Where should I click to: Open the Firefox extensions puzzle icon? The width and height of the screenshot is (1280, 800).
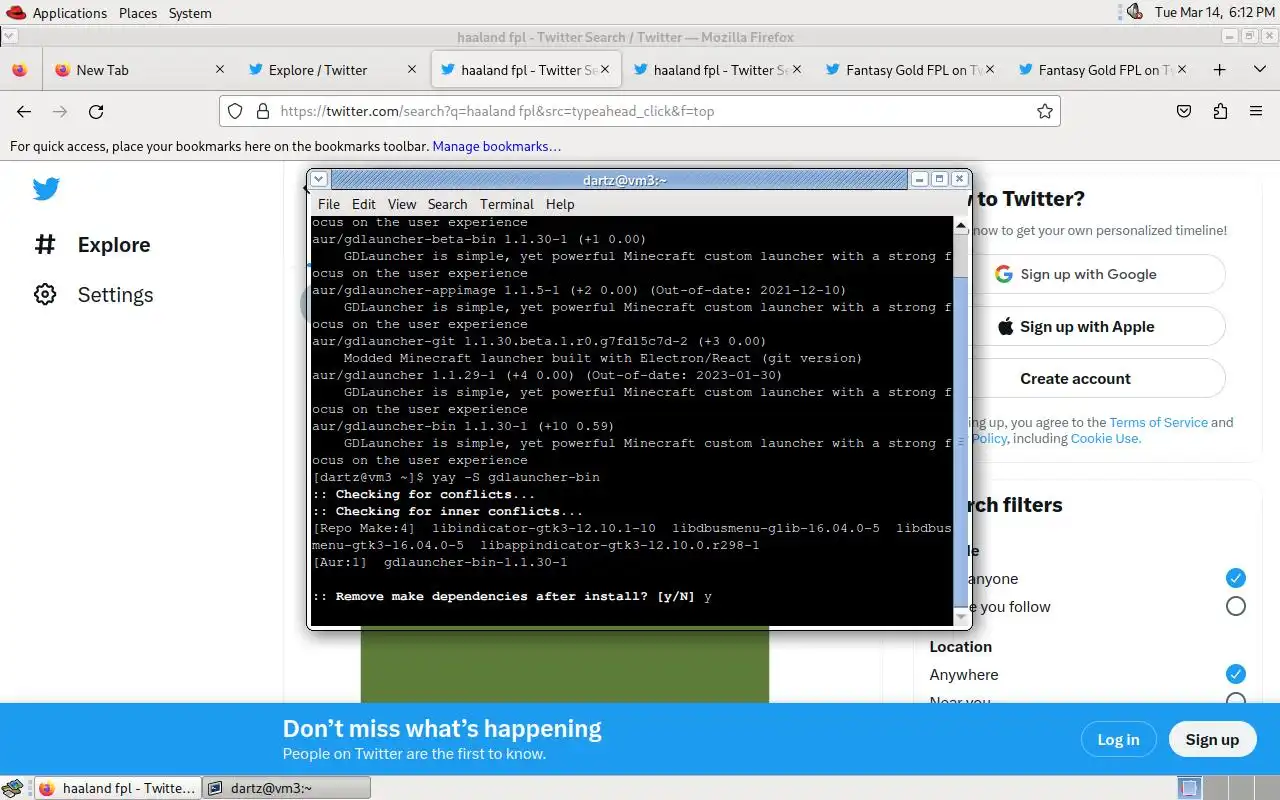point(1220,111)
